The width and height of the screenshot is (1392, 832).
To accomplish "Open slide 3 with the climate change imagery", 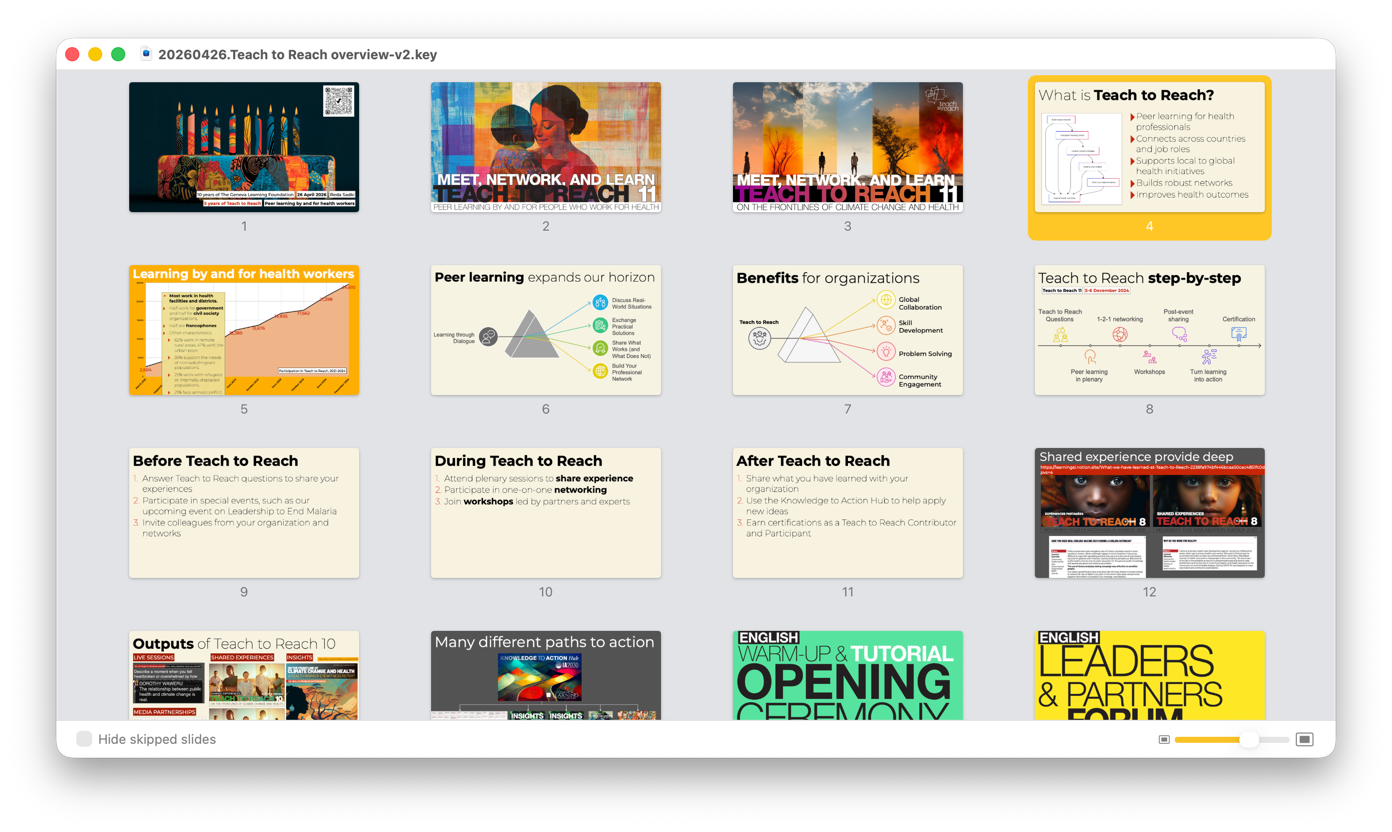I will [848, 147].
